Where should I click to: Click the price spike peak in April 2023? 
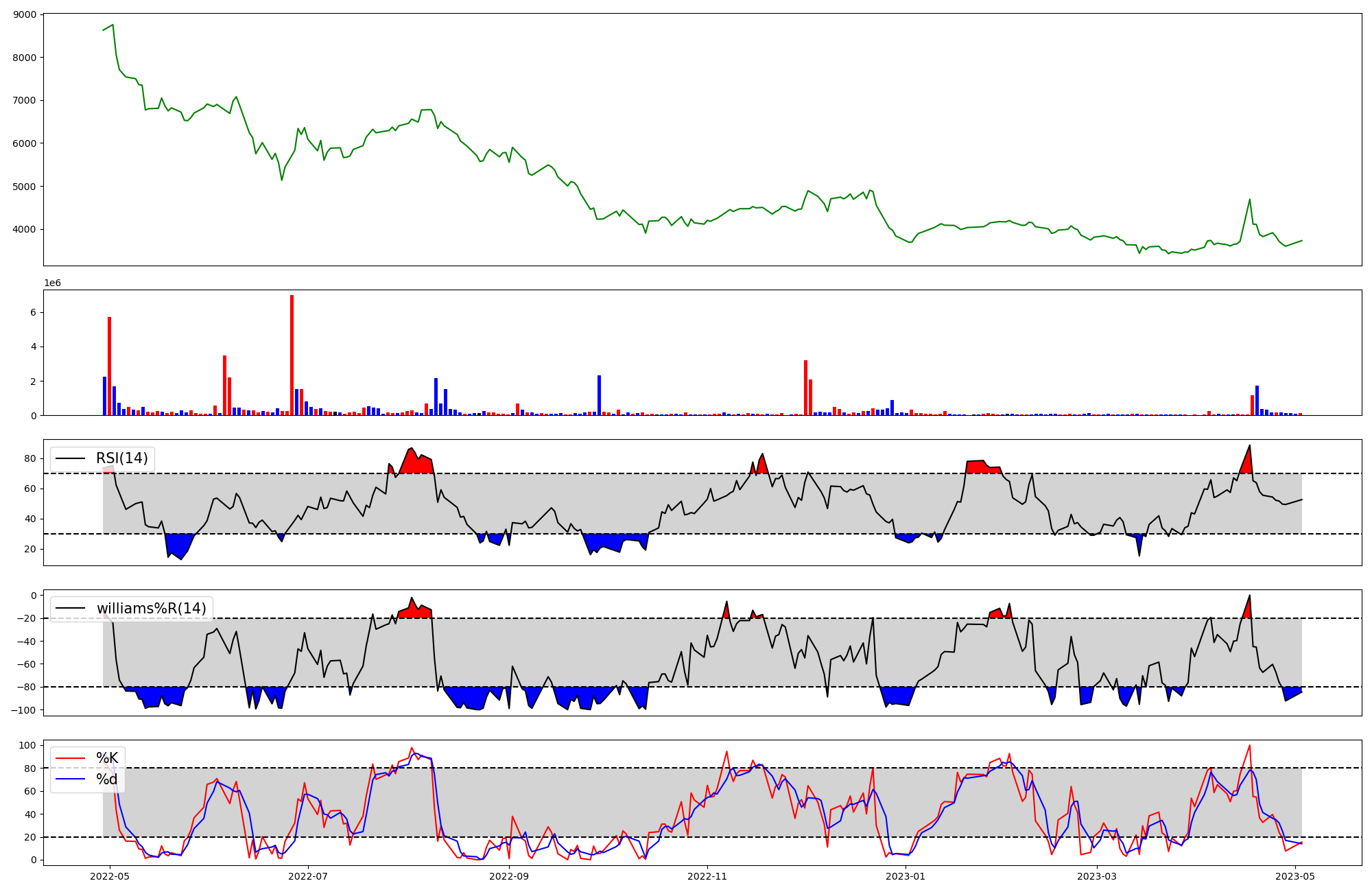pyautogui.click(x=1249, y=200)
